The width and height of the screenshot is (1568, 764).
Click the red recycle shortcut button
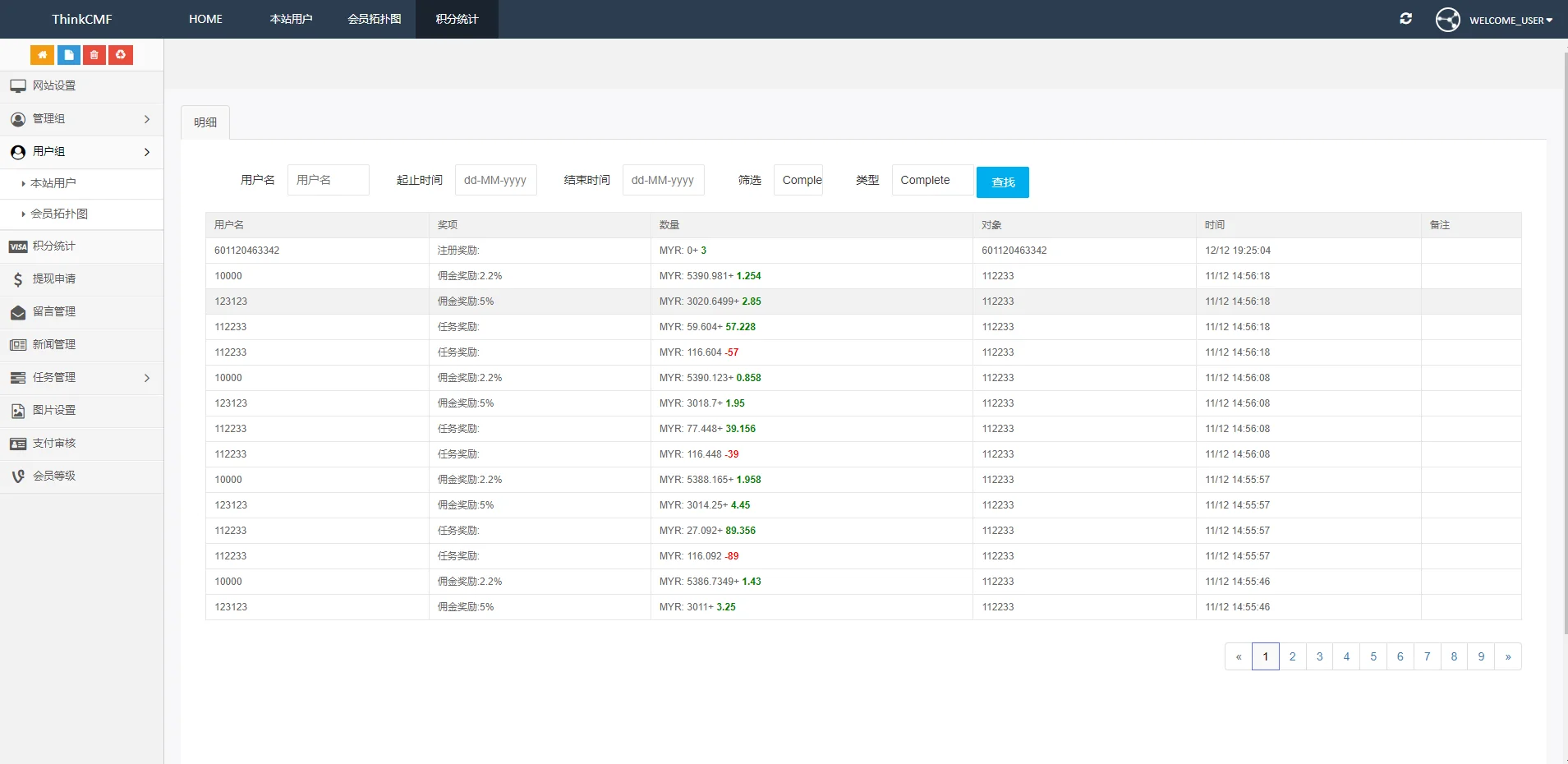point(121,55)
